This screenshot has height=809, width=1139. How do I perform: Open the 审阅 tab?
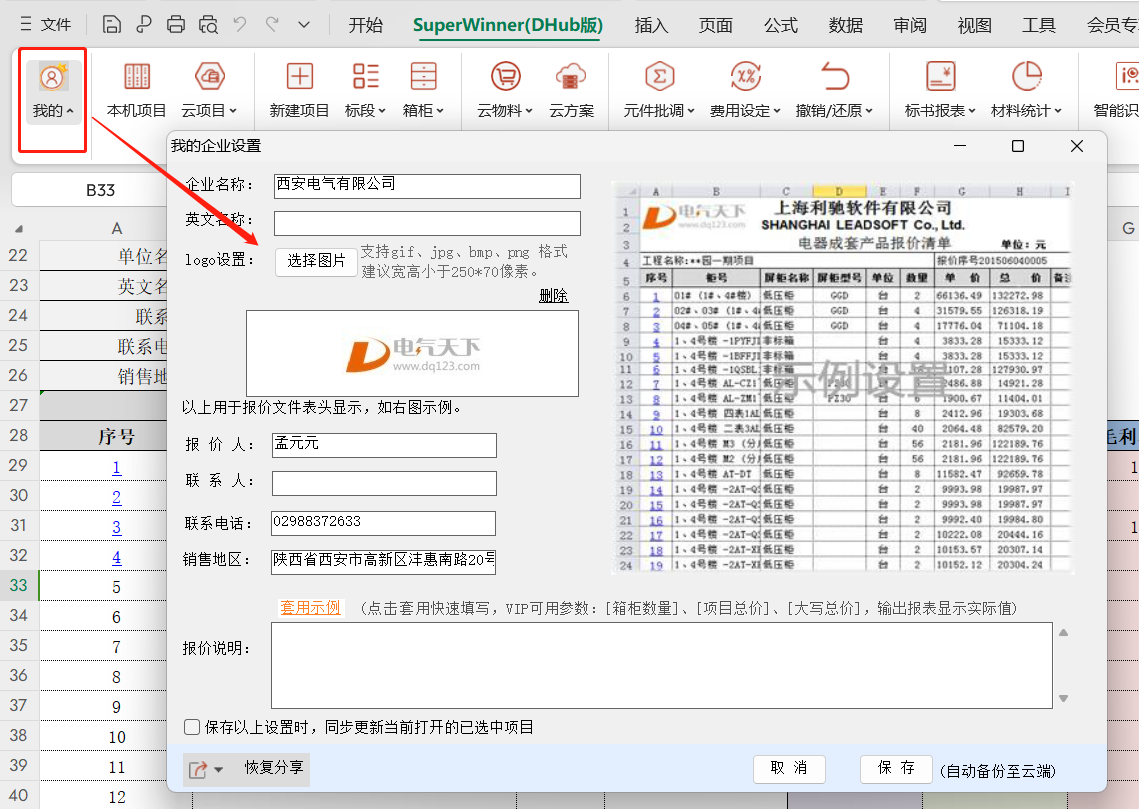(x=910, y=25)
